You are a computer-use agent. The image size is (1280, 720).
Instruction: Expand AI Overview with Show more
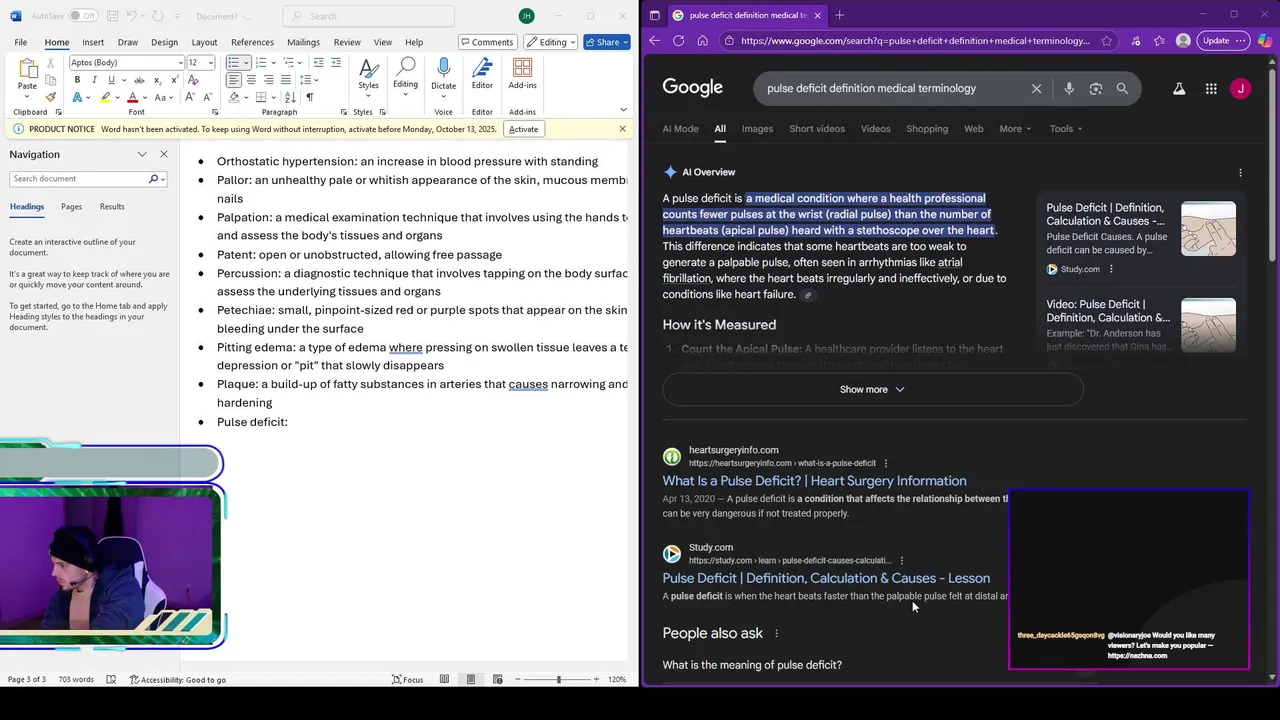coord(872,389)
